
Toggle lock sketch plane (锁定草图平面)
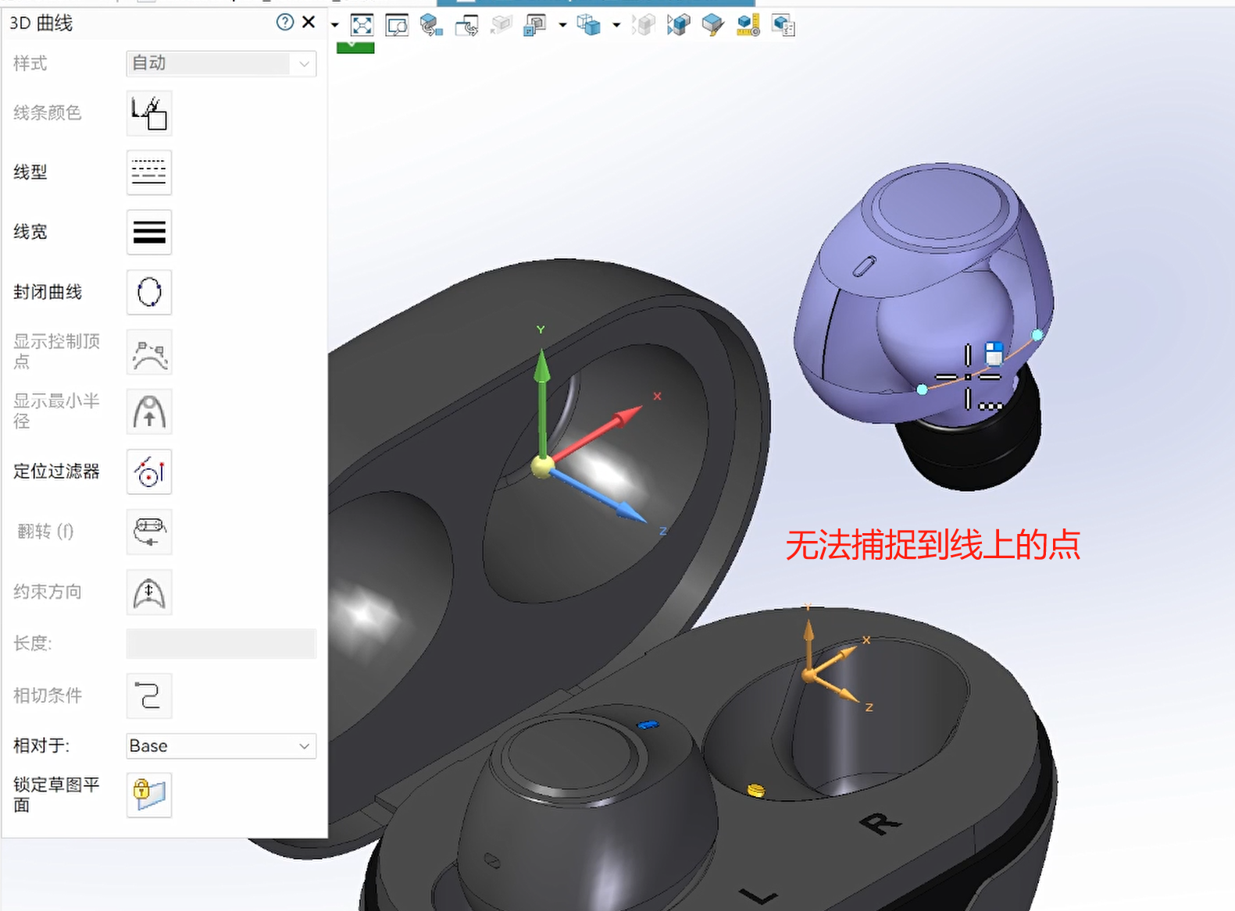(149, 795)
